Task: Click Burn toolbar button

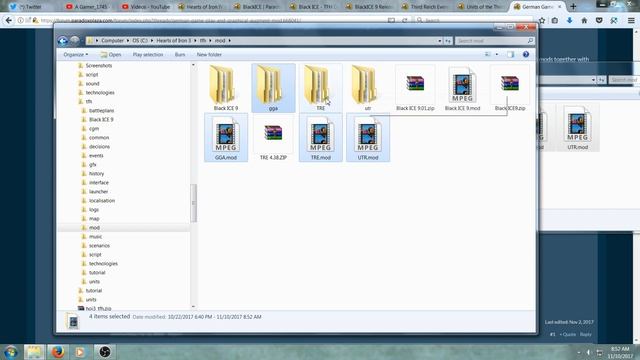Action: [x=180, y=54]
